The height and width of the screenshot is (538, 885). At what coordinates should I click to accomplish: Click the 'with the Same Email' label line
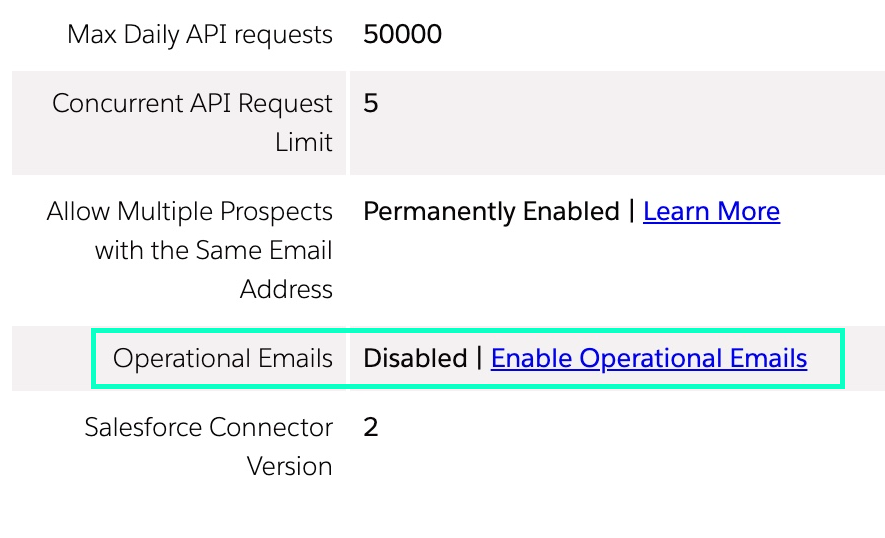click(213, 250)
